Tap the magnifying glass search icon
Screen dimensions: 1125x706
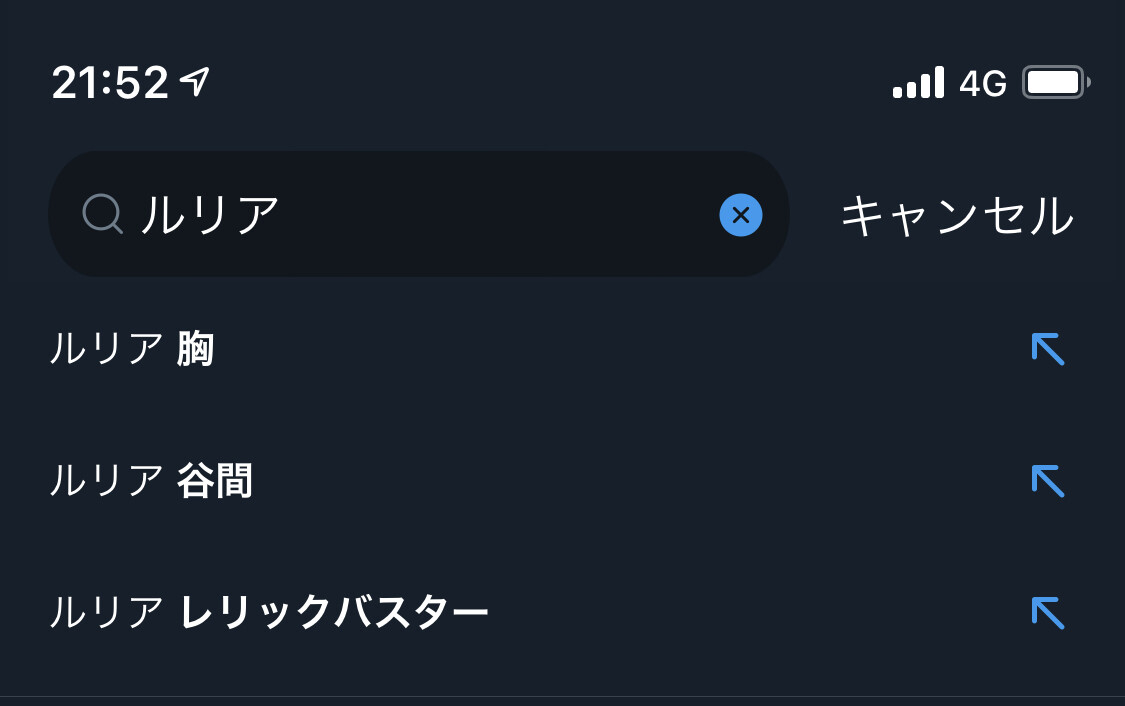click(x=102, y=214)
